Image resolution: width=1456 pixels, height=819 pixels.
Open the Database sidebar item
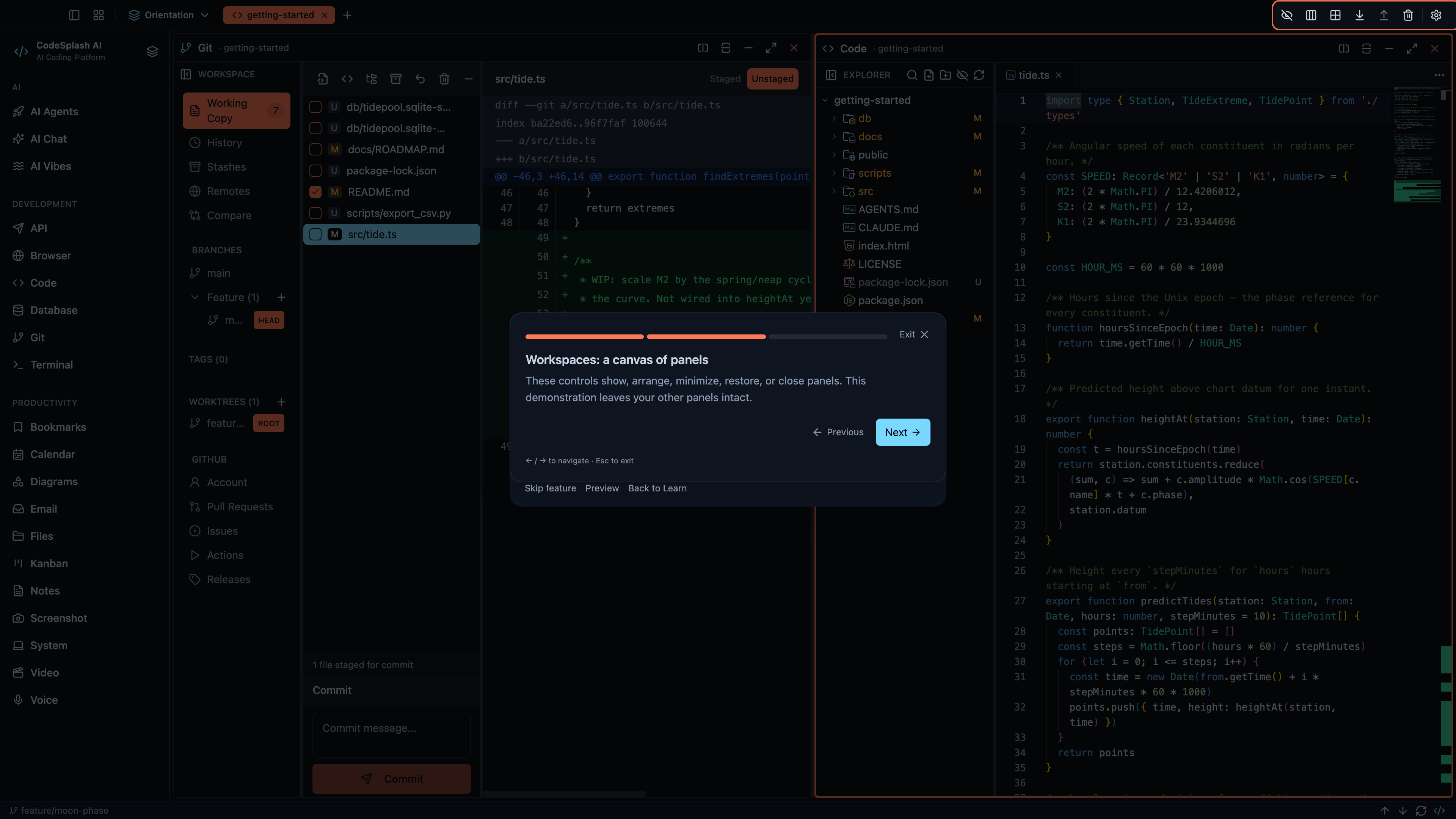tap(54, 310)
